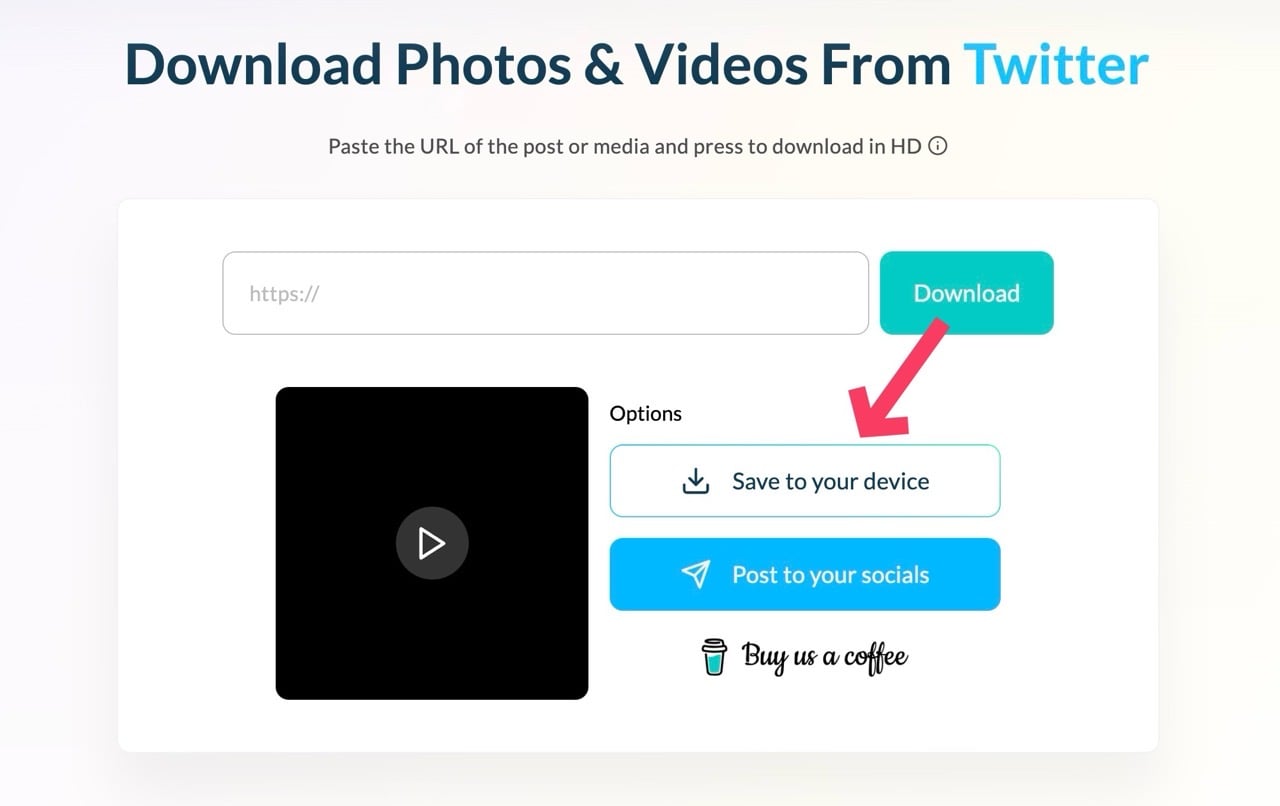Click the info icon next to HD

click(x=938, y=146)
